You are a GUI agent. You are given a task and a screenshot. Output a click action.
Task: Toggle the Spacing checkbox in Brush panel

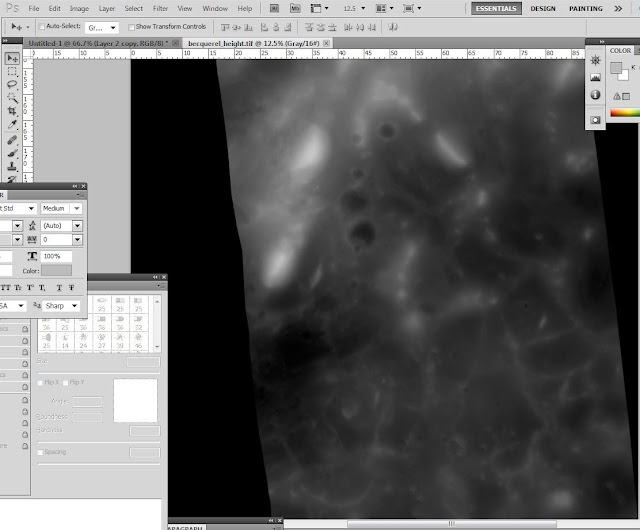(40, 452)
